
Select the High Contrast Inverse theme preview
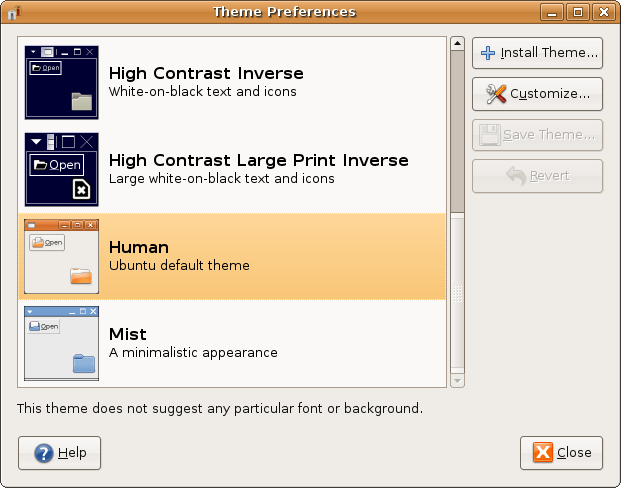coord(61,82)
